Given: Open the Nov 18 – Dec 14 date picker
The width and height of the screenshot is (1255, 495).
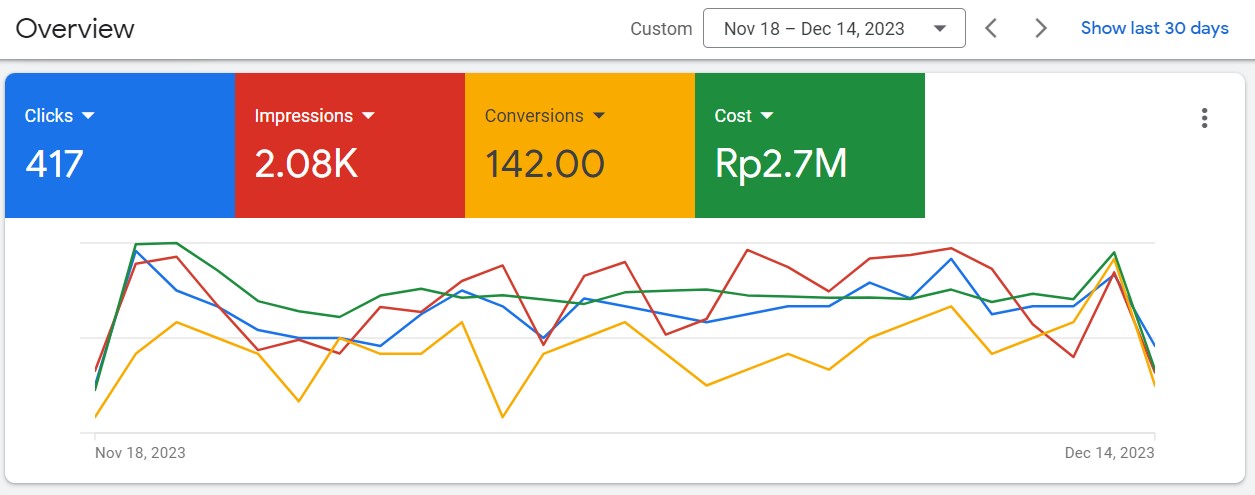Looking at the screenshot, I should pyautogui.click(x=814, y=28).
